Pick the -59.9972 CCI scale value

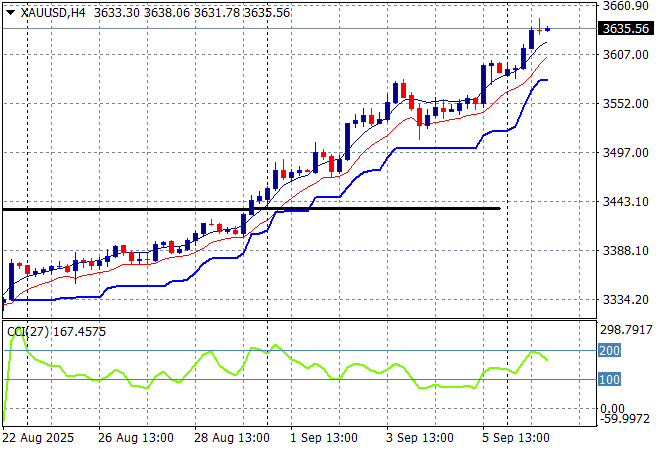click(625, 419)
